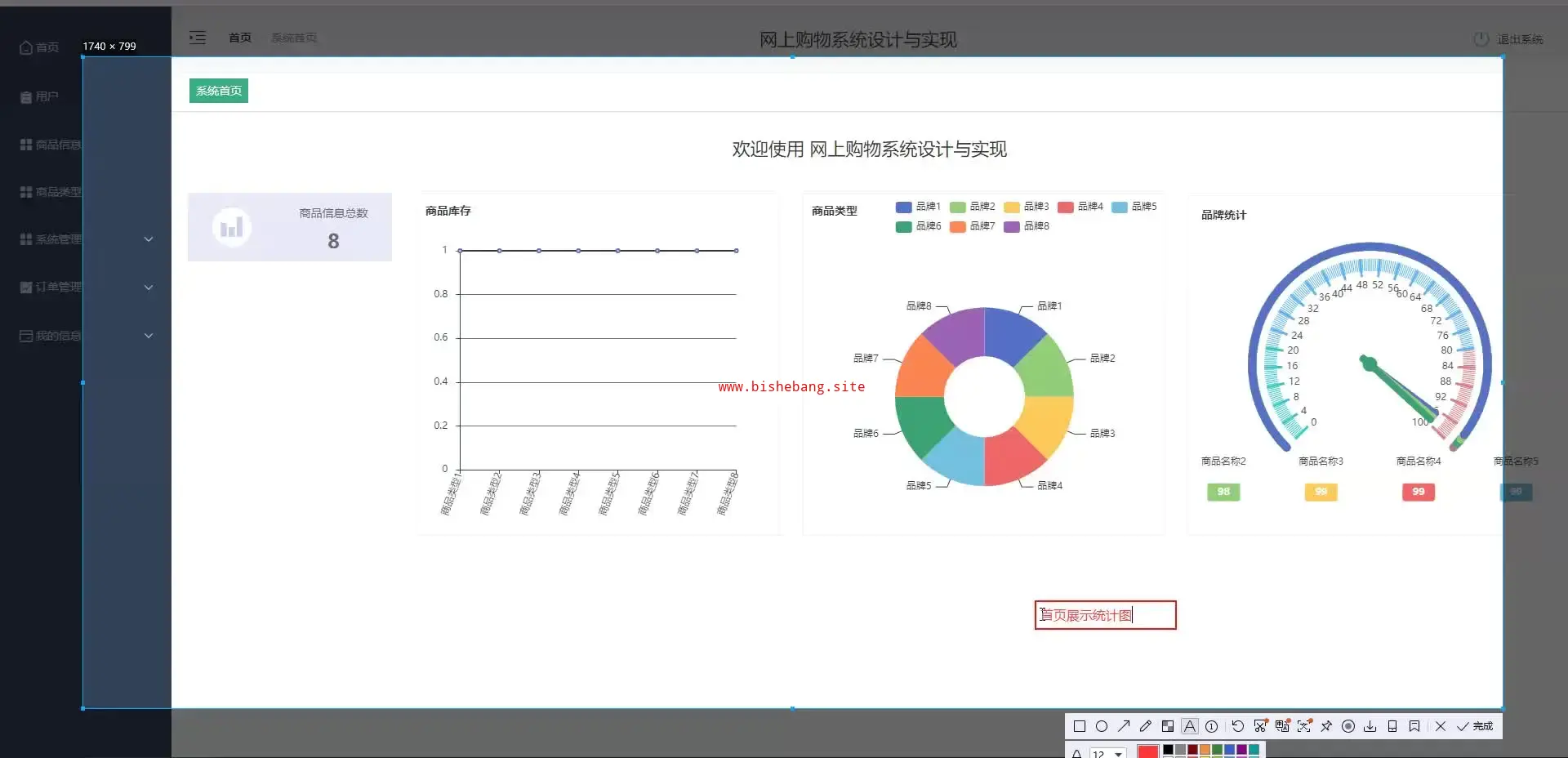The width and height of the screenshot is (1568, 758).
Task: Click inside the red annotation text box
Action: [1104, 615]
